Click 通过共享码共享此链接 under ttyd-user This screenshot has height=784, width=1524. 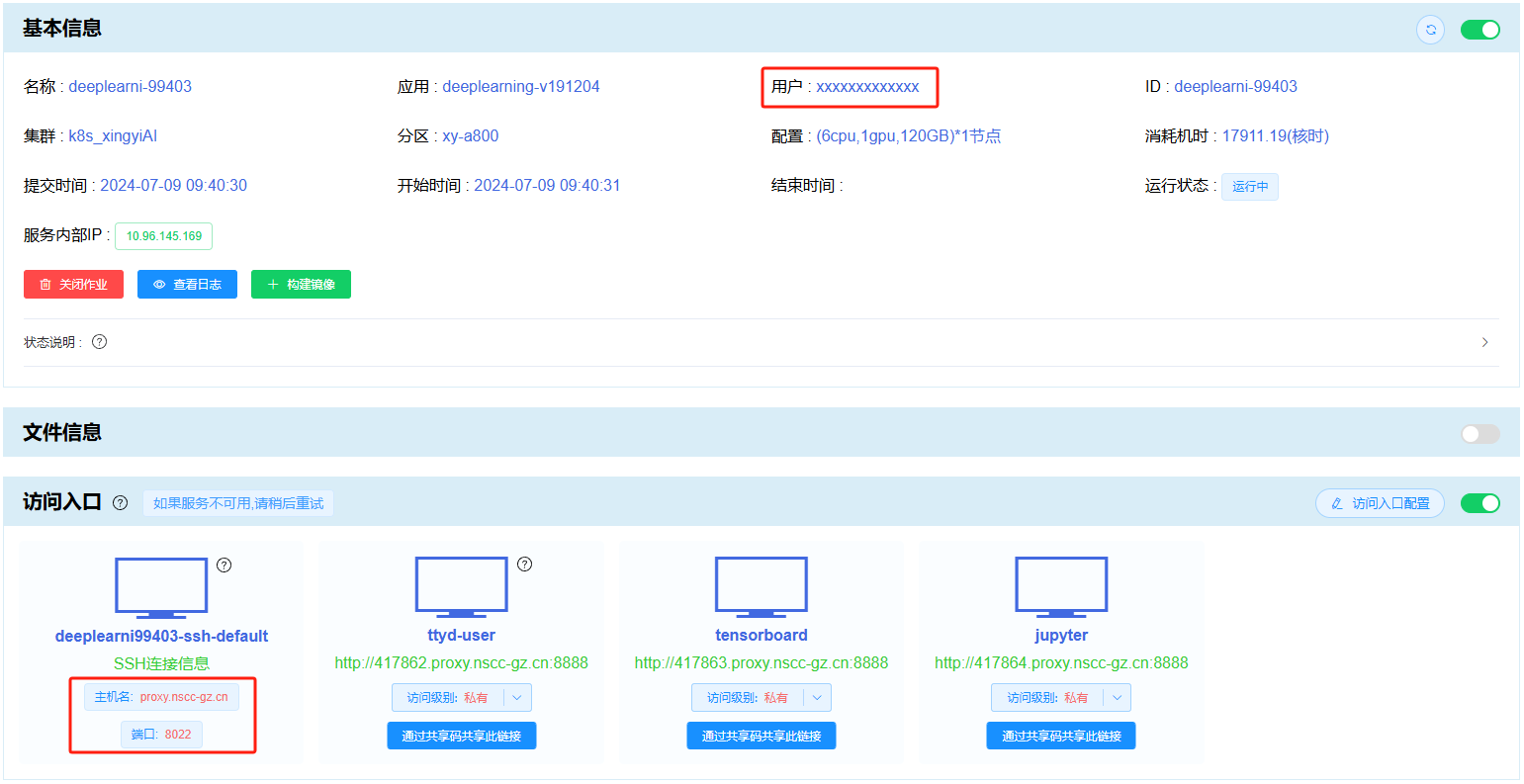click(x=462, y=736)
